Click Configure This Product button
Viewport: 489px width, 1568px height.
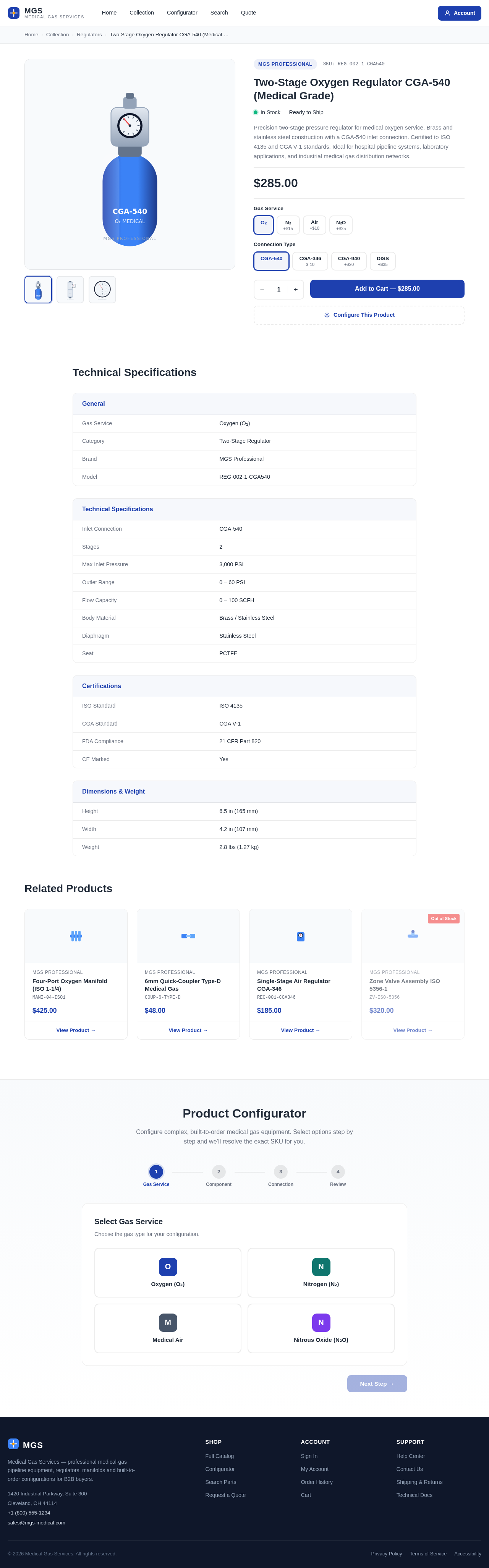(x=359, y=315)
